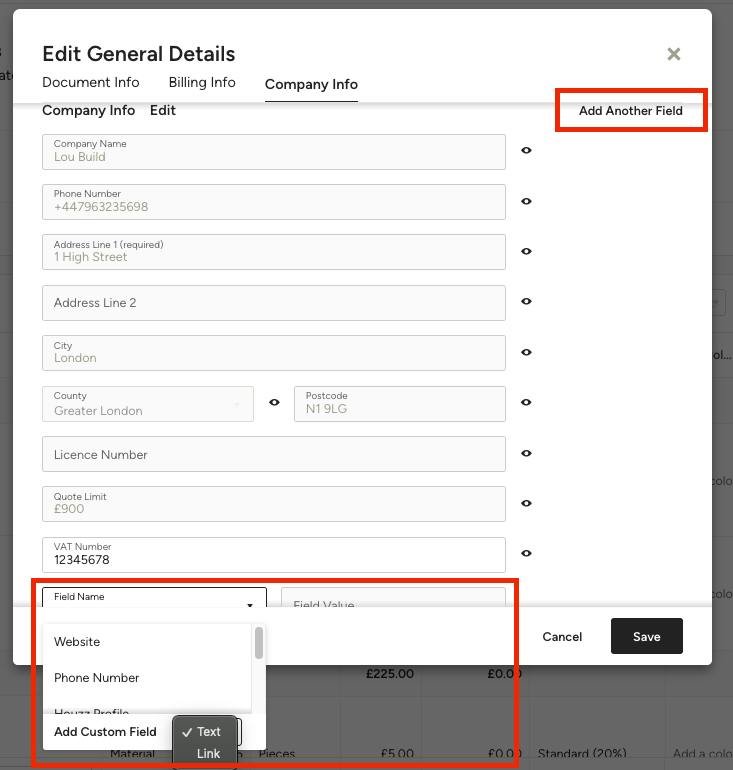733x770 pixels.
Task: Toggle visibility of Phone Number field
Action: pyautogui.click(x=526, y=201)
